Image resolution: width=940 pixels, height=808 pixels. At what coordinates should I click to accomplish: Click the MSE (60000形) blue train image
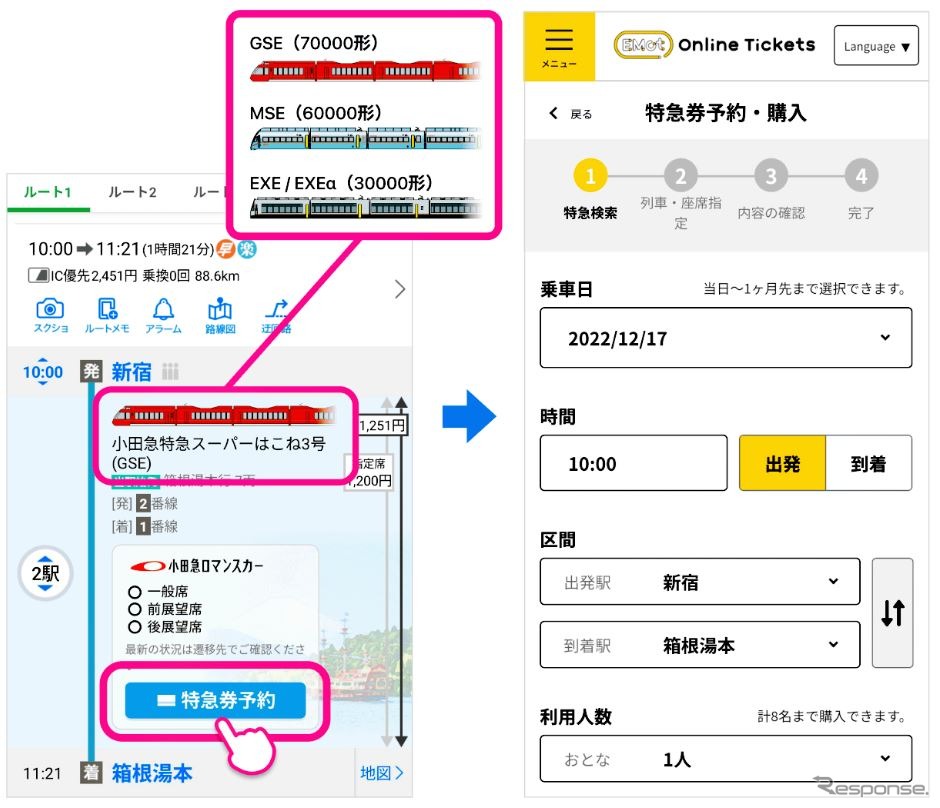364,138
